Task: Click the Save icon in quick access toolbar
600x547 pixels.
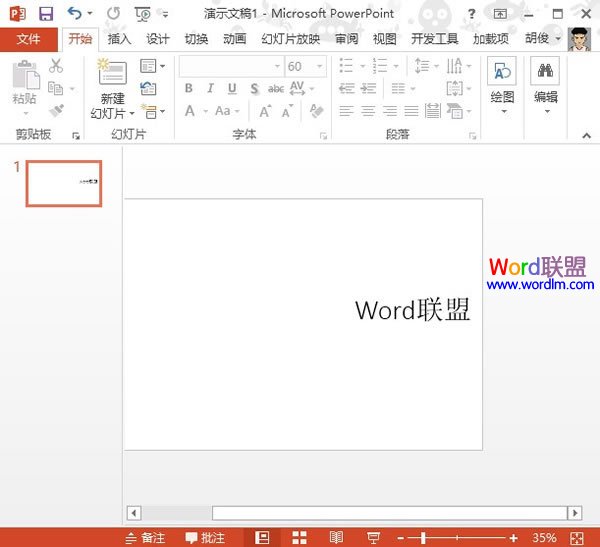Action: click(x=46, y=14)
